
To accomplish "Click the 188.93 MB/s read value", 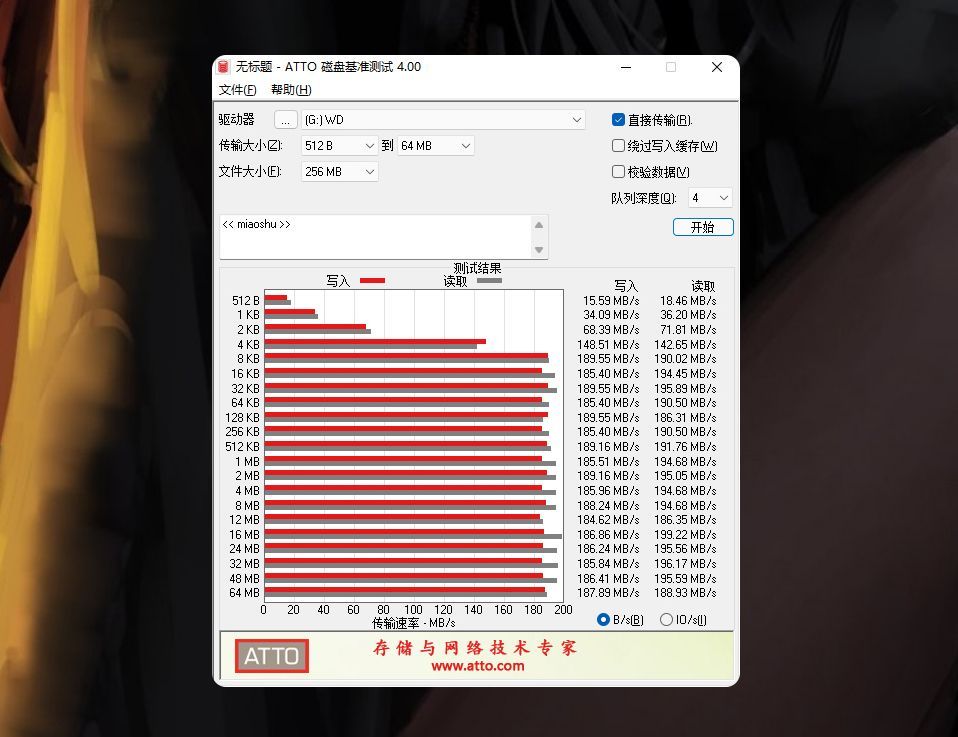I will point(685,593).
